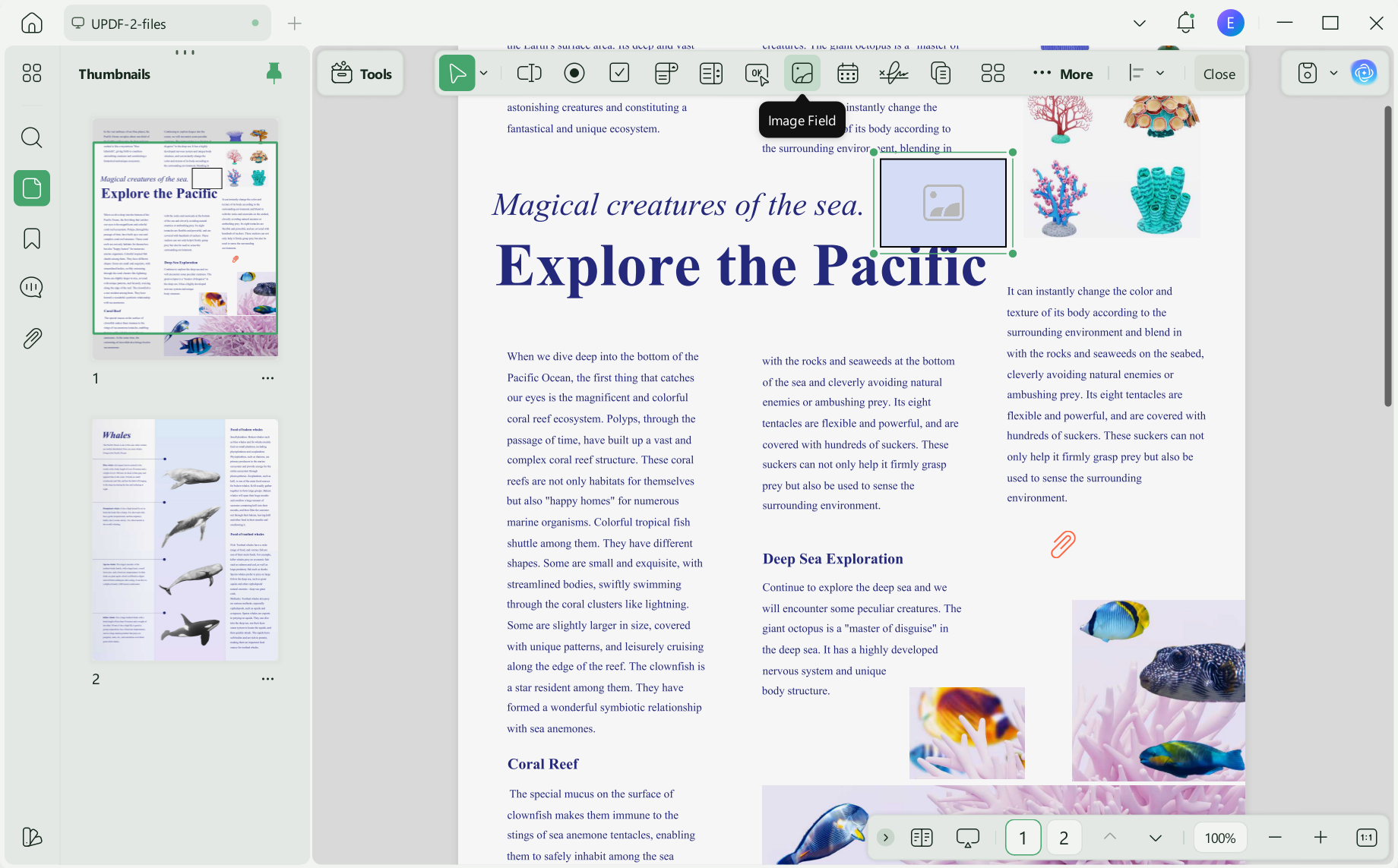The width and height of the screenshot is (1398, 868).
Task: Select the Checkbox form tool
Action: [x=619, y=74]
